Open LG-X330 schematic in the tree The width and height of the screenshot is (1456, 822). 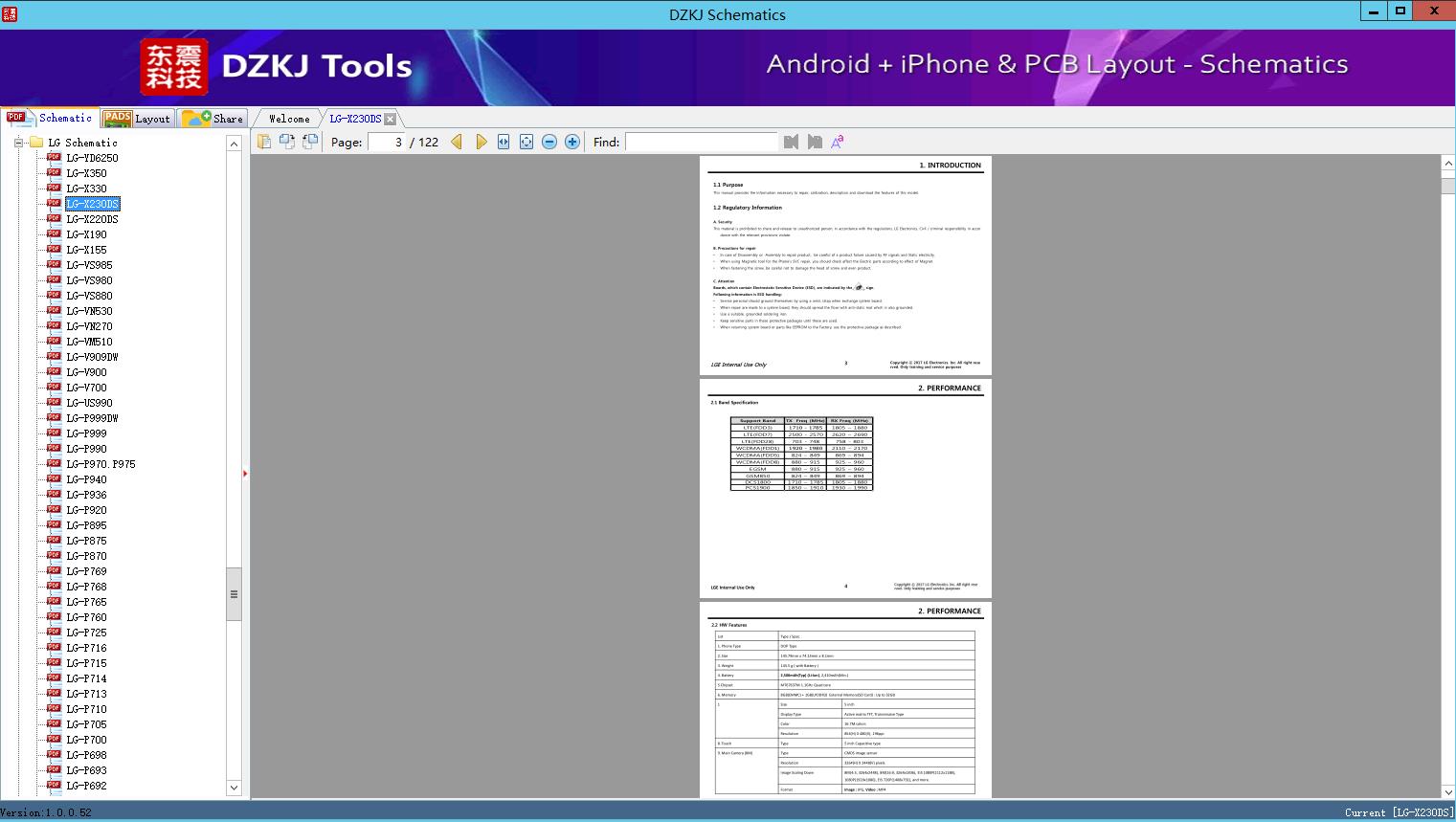pos(86,189)
